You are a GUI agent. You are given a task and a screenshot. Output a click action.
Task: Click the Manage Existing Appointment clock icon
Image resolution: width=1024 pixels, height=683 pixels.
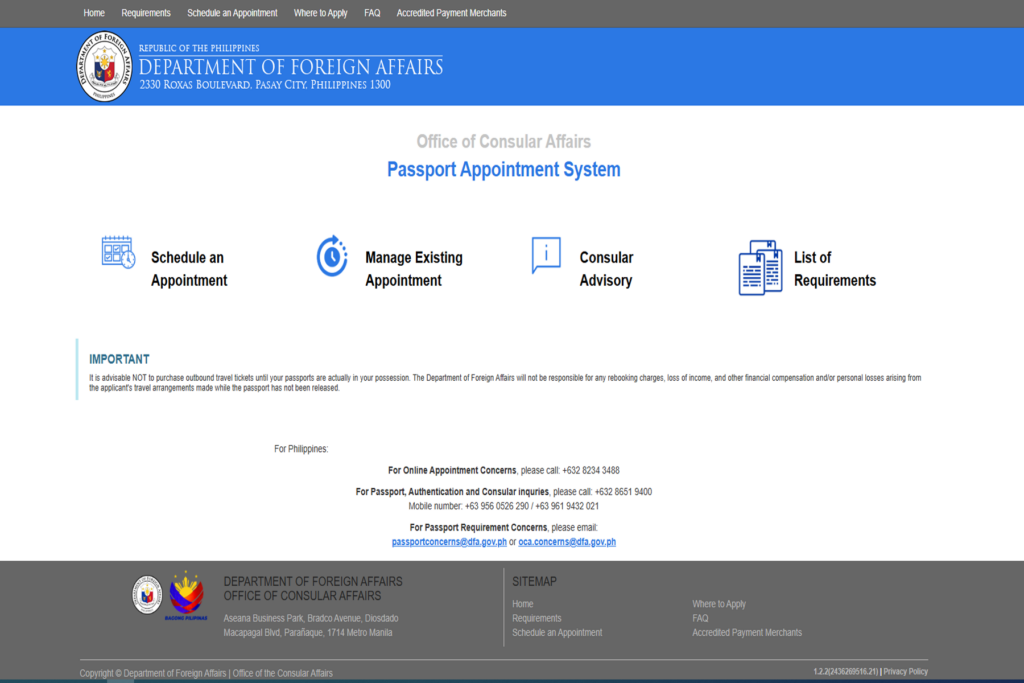tap(332, 256)
